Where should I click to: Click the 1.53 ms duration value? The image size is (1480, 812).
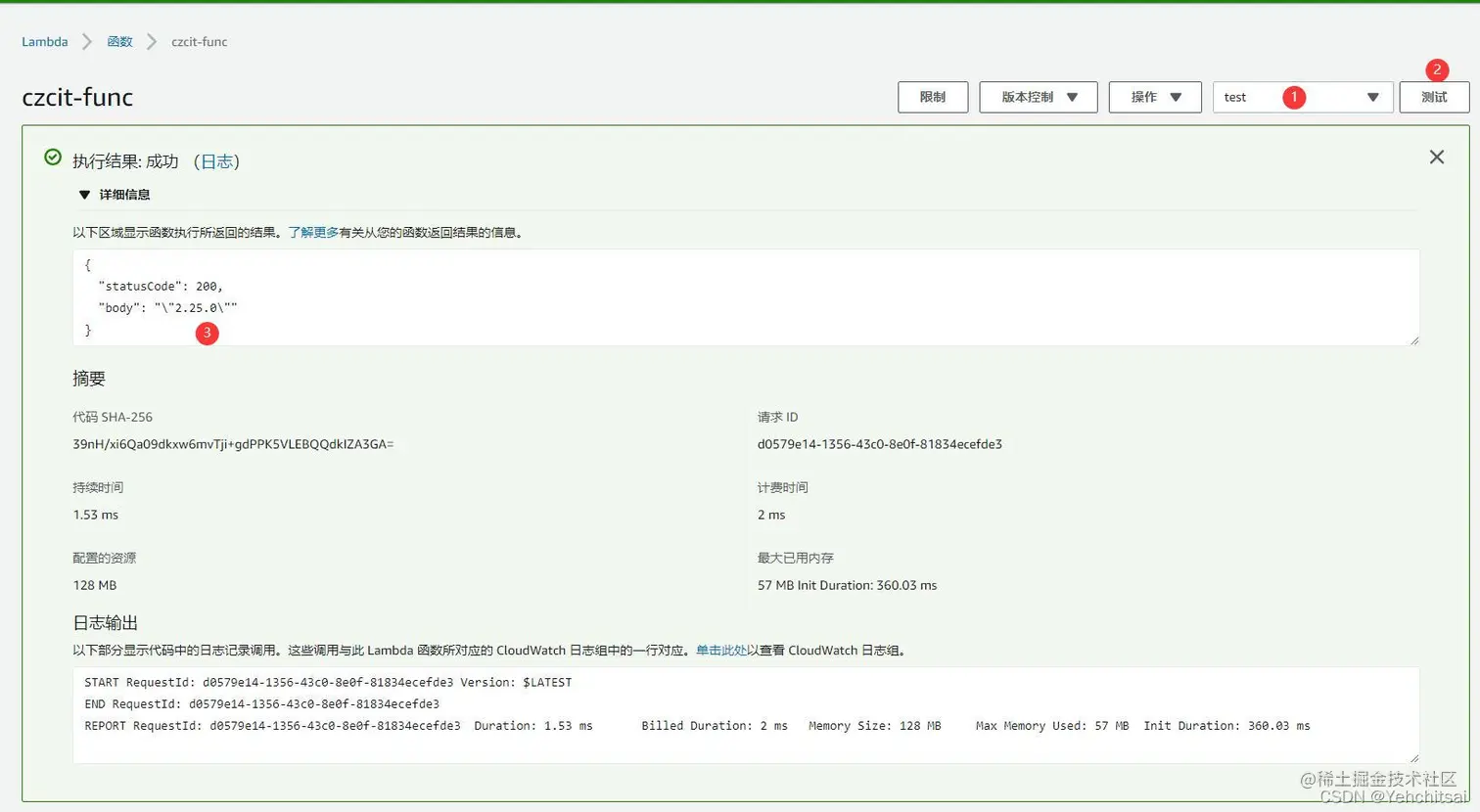coord(95,515)
